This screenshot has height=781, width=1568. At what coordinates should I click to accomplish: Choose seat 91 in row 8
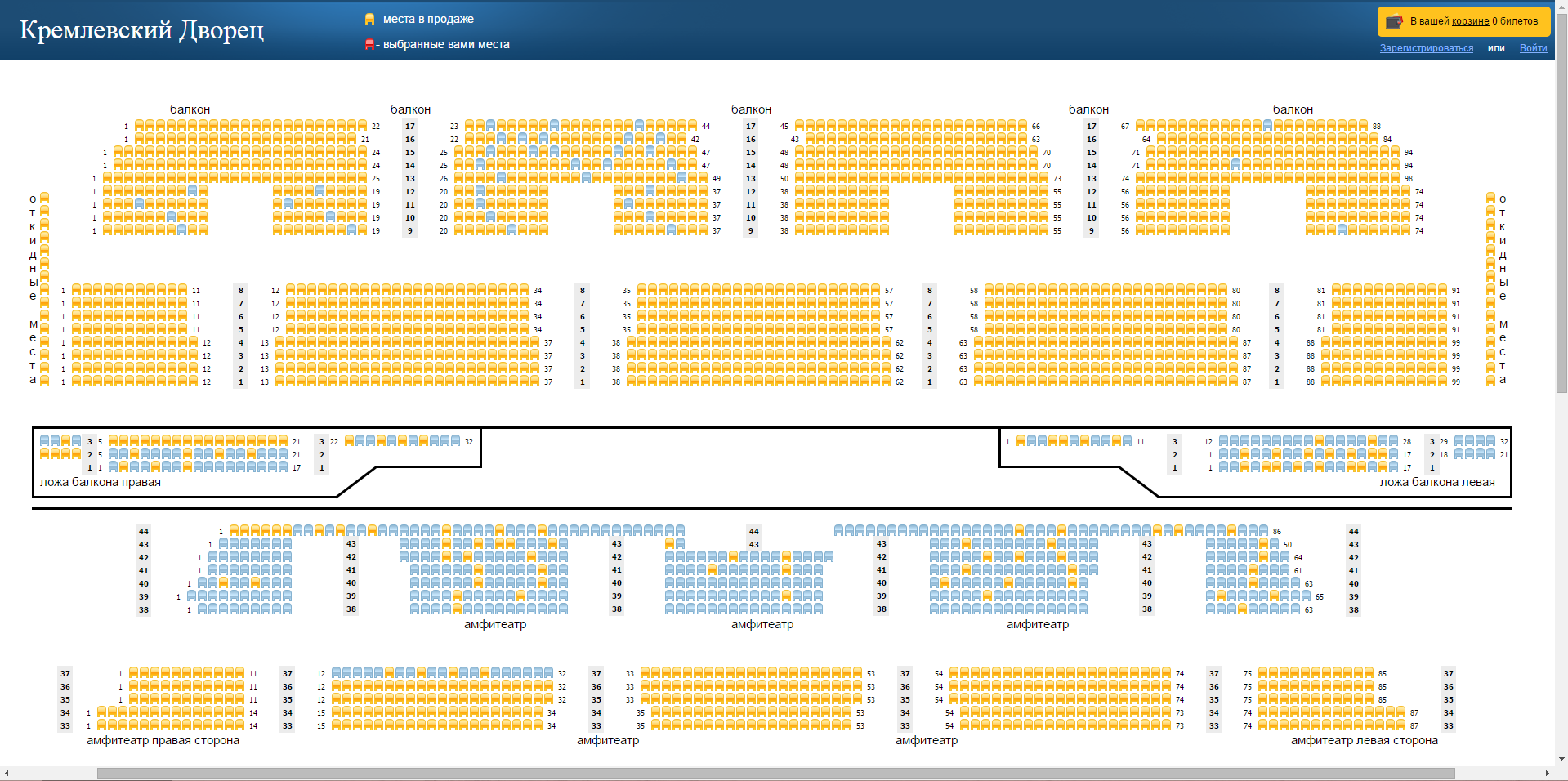tap(1443, 290)
